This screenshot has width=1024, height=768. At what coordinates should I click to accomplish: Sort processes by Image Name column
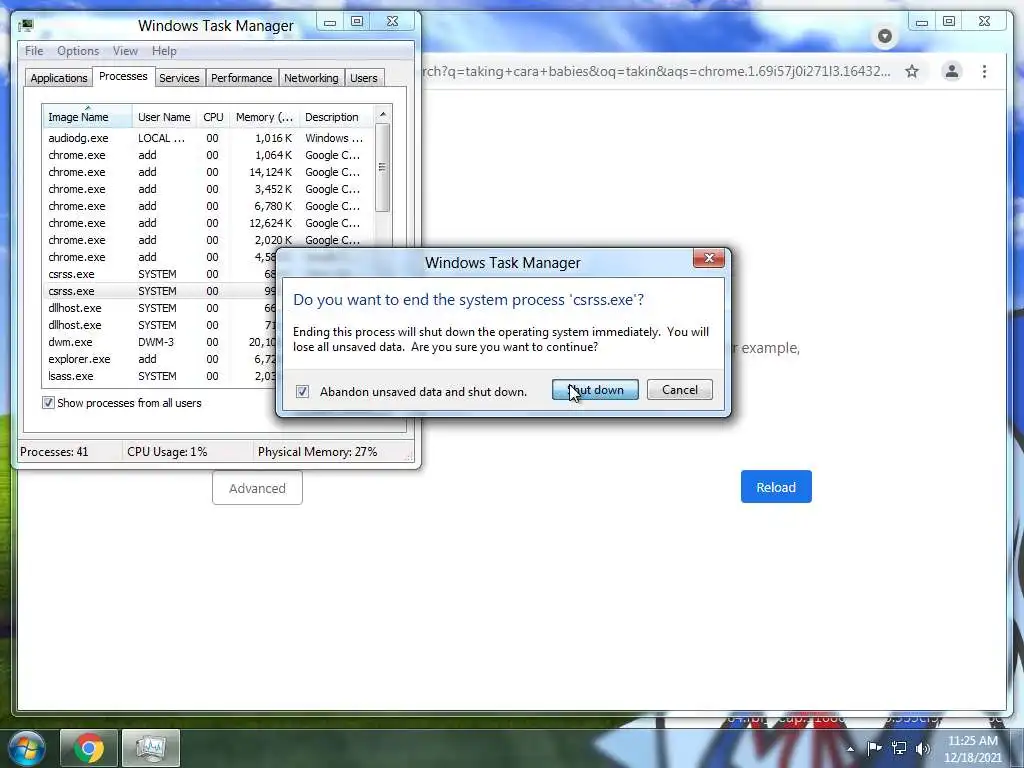click(x=88, y=117)
